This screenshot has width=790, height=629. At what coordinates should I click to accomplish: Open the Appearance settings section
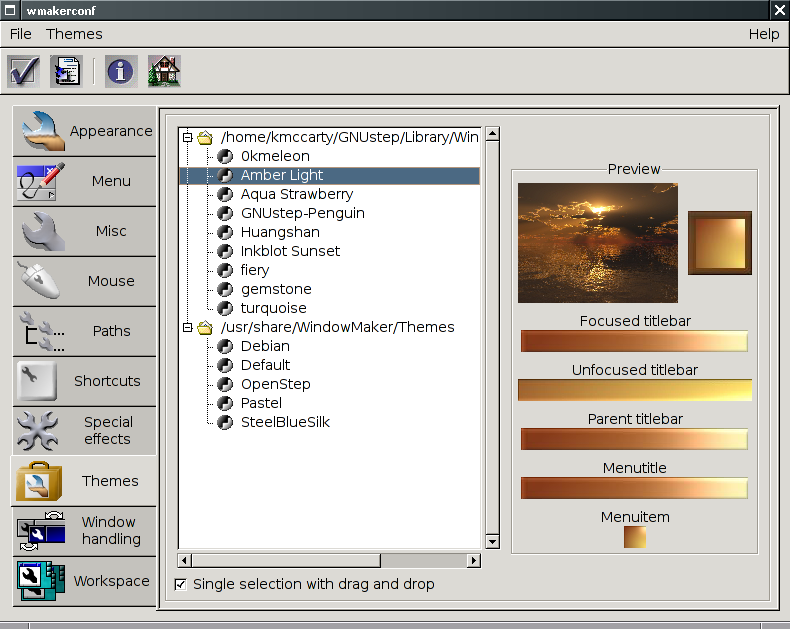(85, 131)
